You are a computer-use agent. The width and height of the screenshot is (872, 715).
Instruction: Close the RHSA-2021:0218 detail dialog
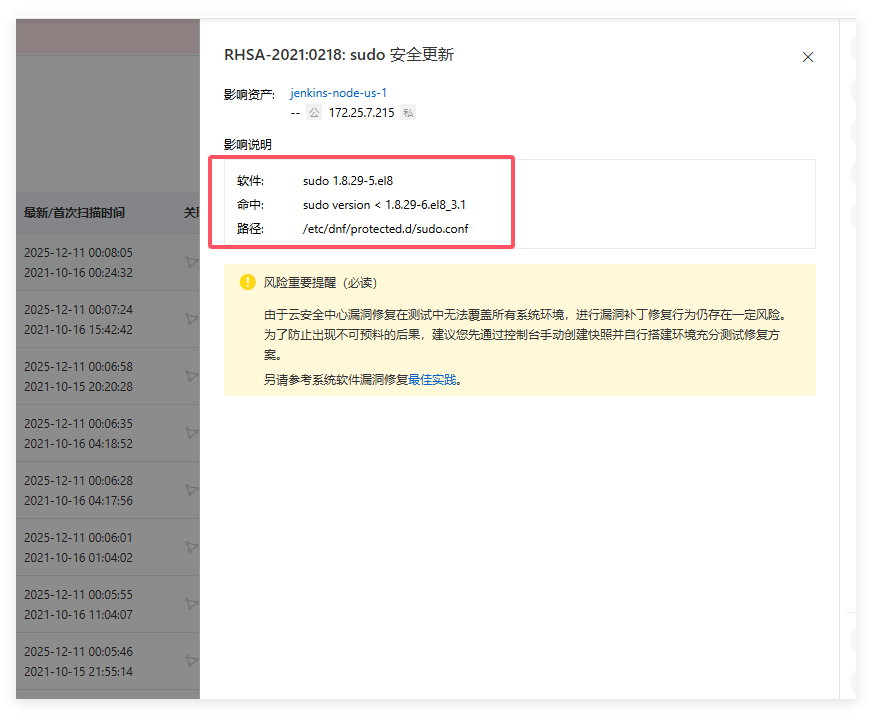(807, 57)
